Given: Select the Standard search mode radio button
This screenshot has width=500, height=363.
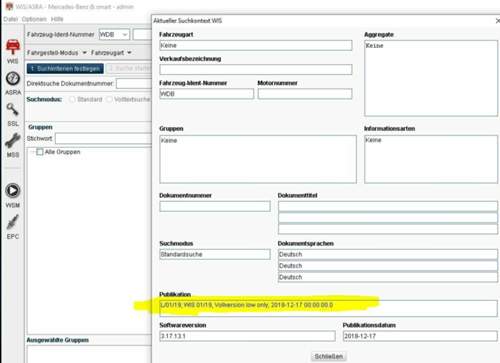Looking at the screenshot, I should coord(72,99).
